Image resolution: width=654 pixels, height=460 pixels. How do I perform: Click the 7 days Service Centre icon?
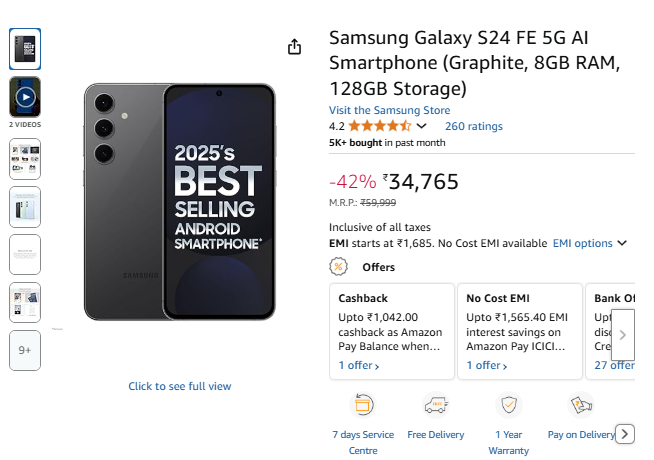tap(363, 405)
